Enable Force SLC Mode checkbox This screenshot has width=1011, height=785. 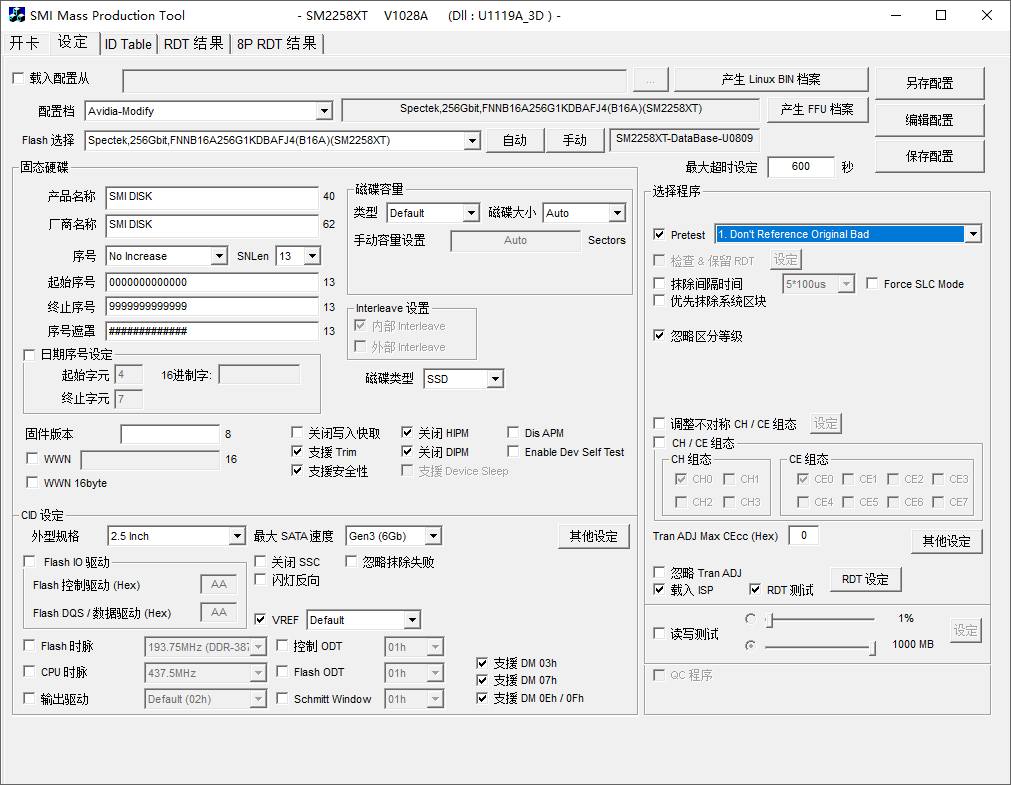(x=872, y=284)
